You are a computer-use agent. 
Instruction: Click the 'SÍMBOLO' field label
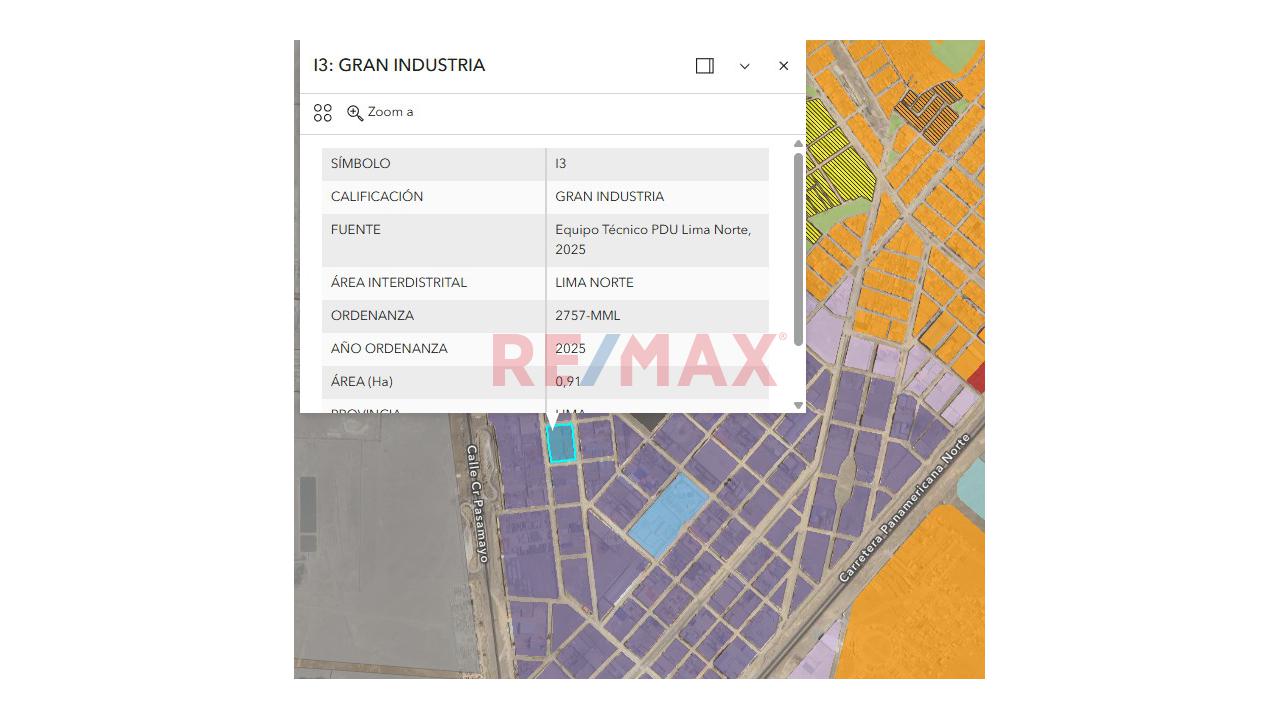361,164
